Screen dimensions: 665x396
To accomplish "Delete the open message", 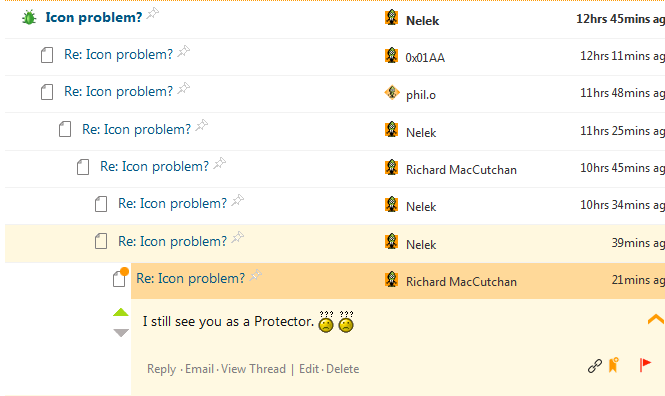I will click(x=343, y=369).
